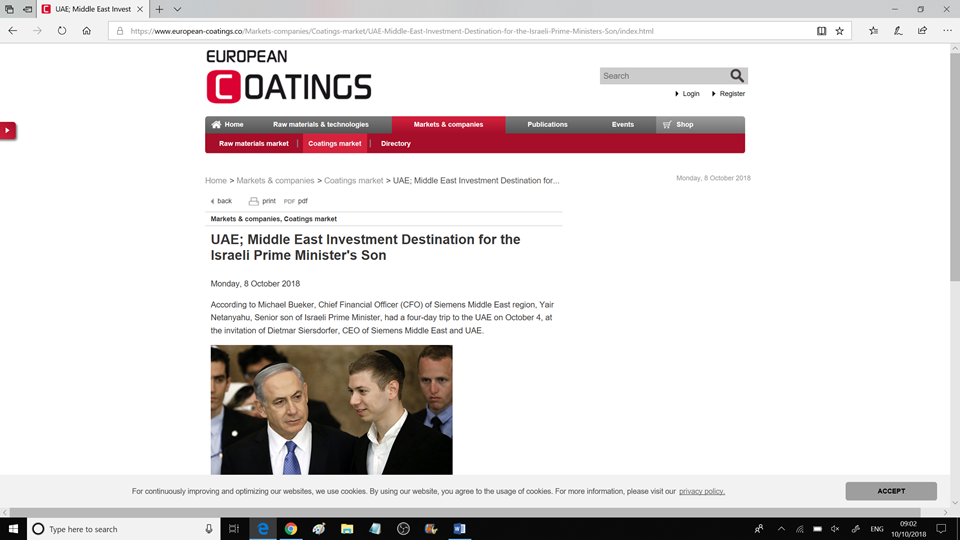
Task: Click the site Search input field
Action: point(664,76)
